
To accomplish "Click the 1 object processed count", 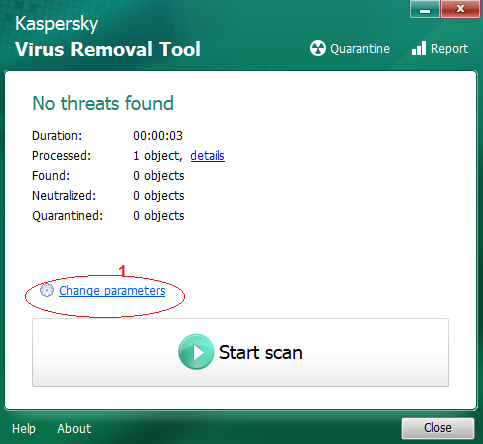I will point(158,156).
